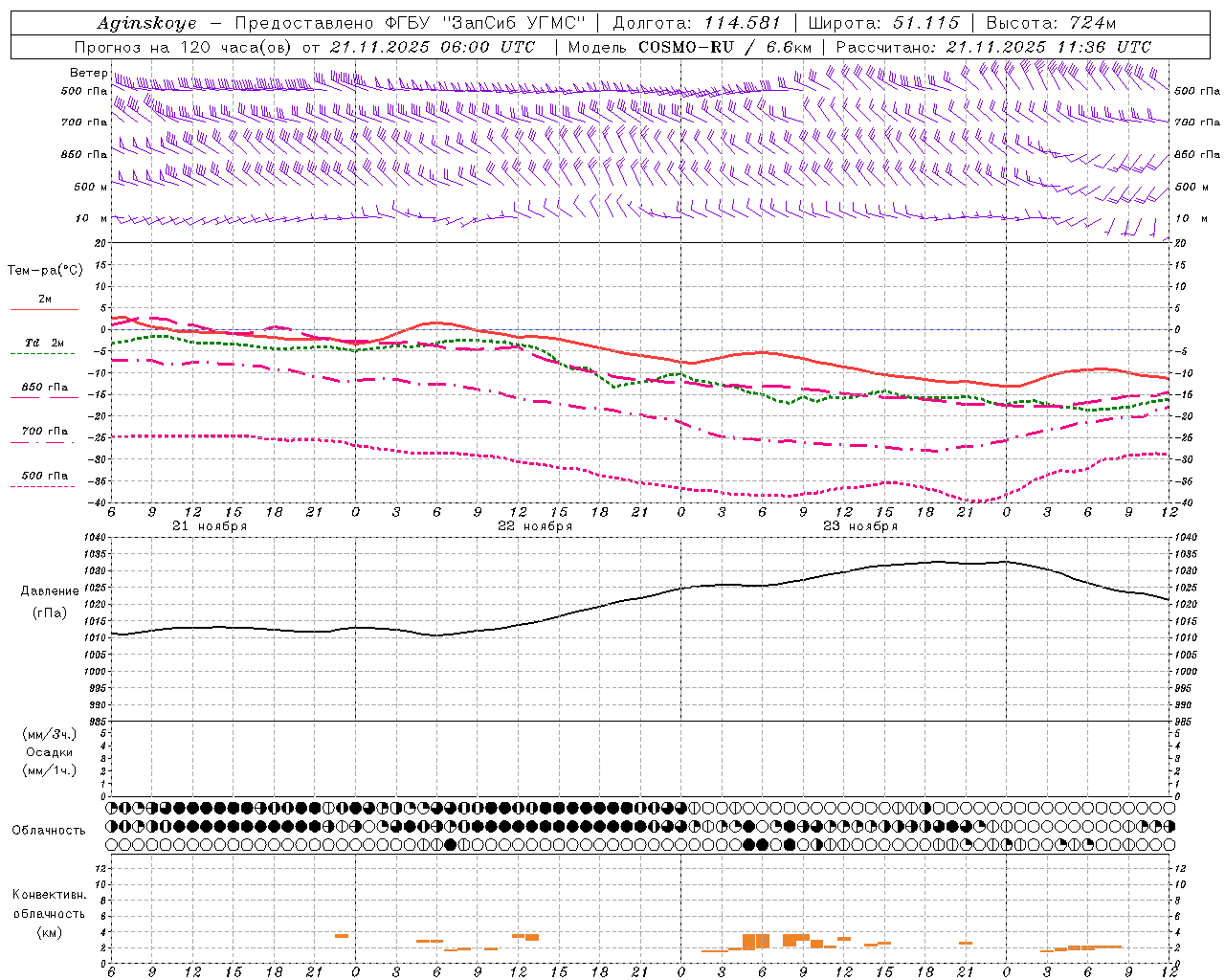Select the text "Предоставлено ФГБУ ЗапСиб УГМС"

(410, 23)
